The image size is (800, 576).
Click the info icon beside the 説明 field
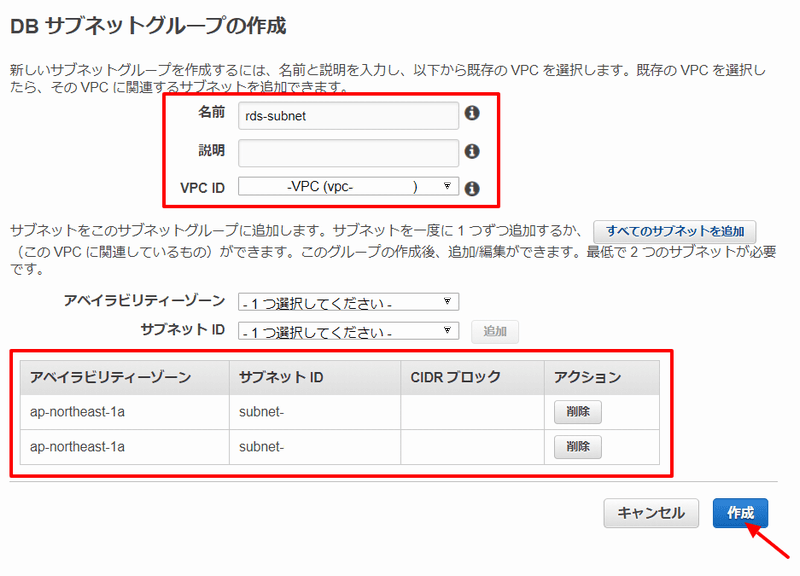(472, 151)
